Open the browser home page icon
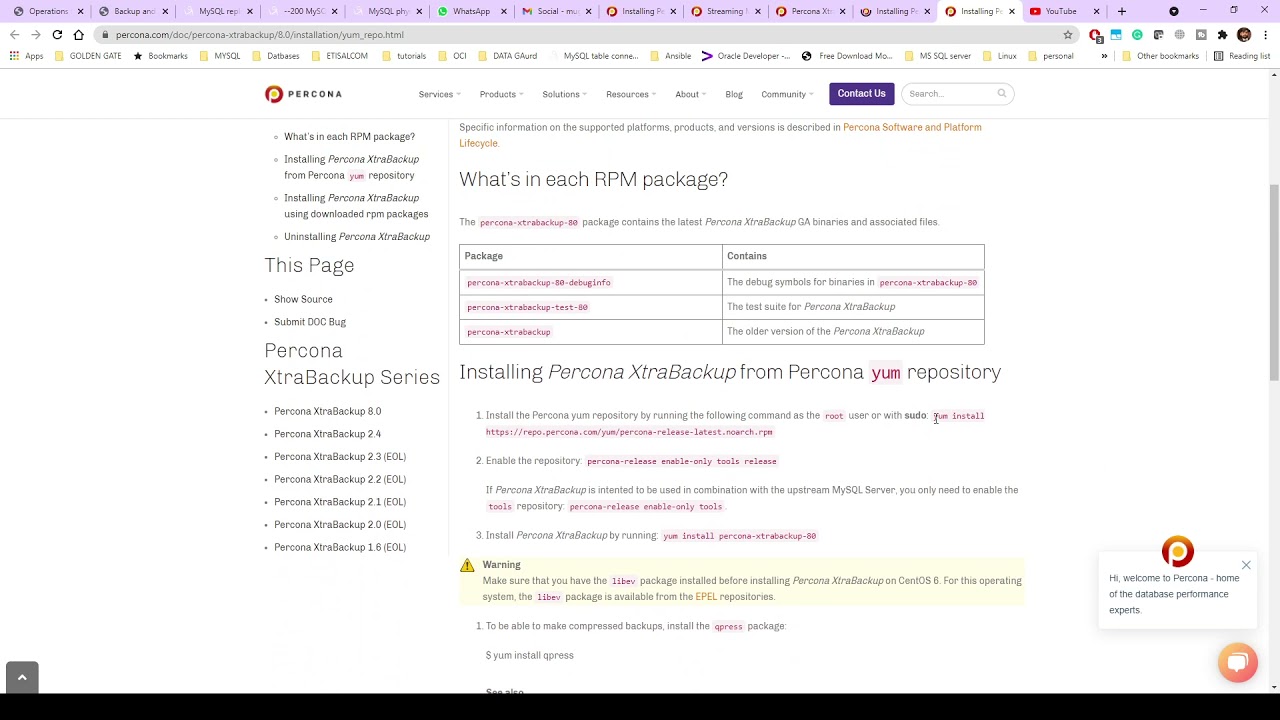Screen dimensions: 1280x720 [78, 34]
